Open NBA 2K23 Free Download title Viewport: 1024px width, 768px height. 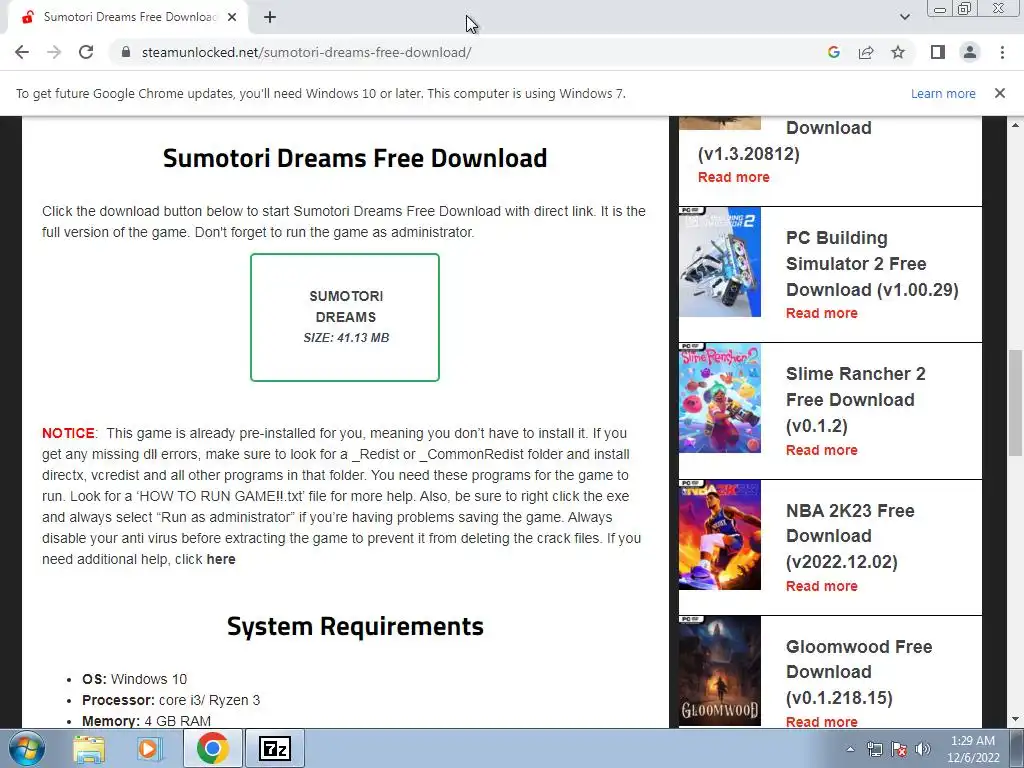[x=850, y=536]
